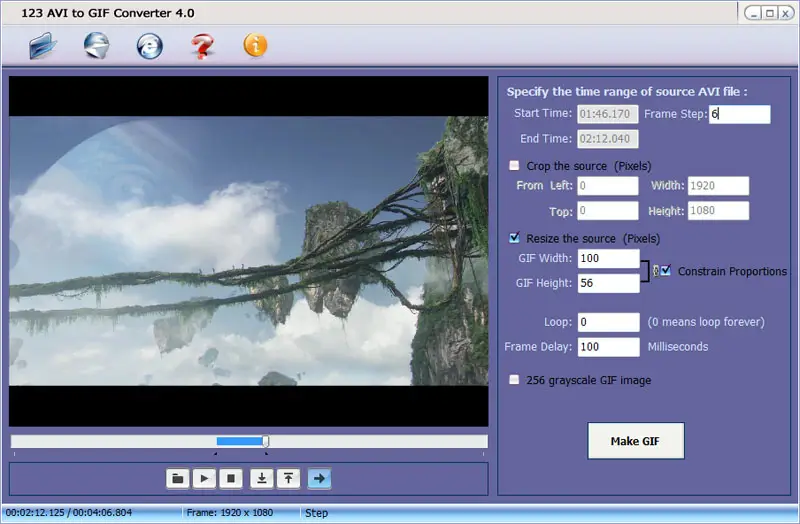Edit the GIF Height field

point(609,283)
